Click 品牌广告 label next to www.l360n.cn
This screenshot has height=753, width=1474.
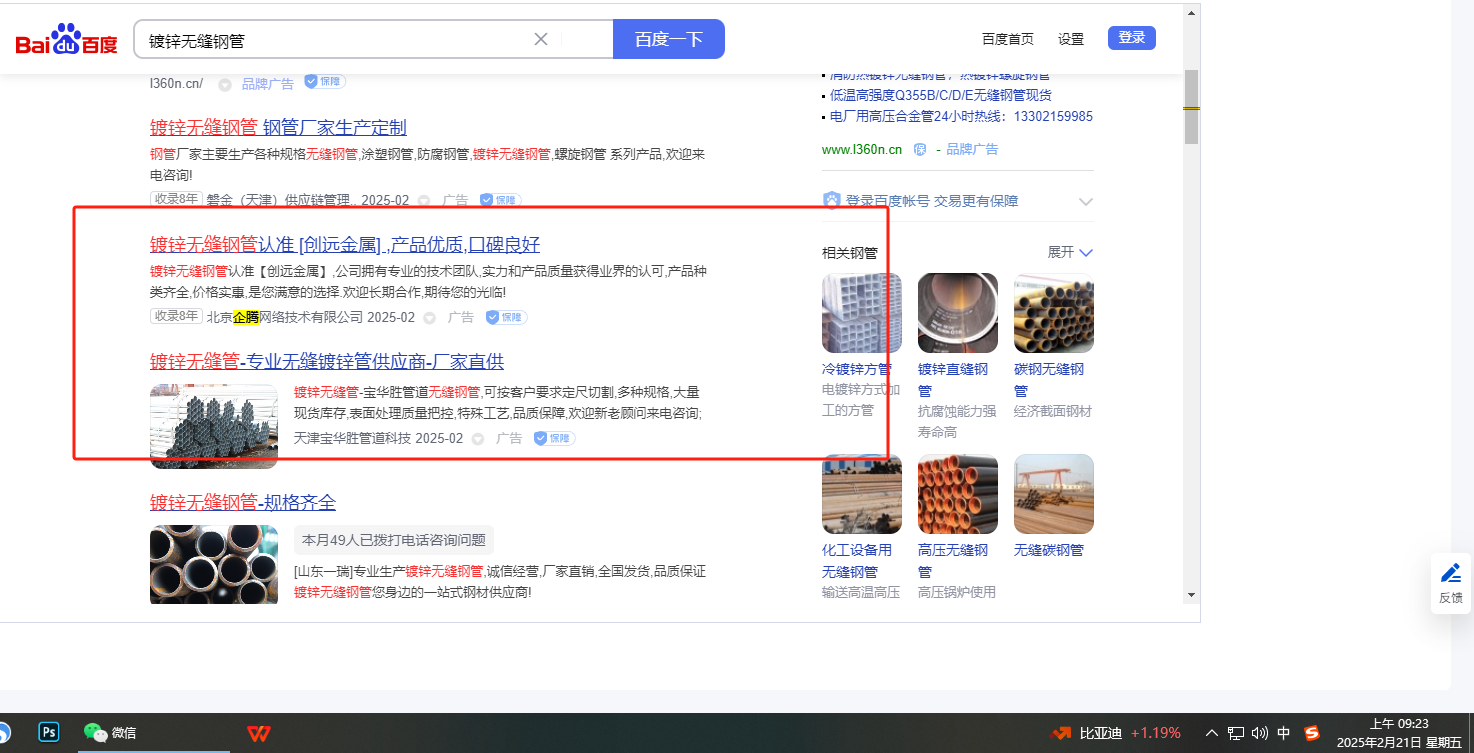coord(972,149)
